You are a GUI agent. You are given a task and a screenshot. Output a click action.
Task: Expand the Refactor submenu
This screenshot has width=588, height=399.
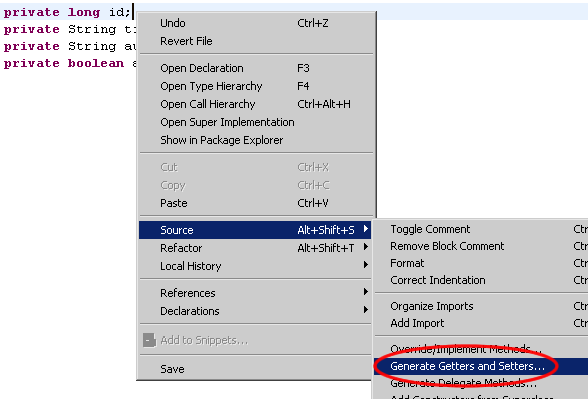[x=255, y=248]
